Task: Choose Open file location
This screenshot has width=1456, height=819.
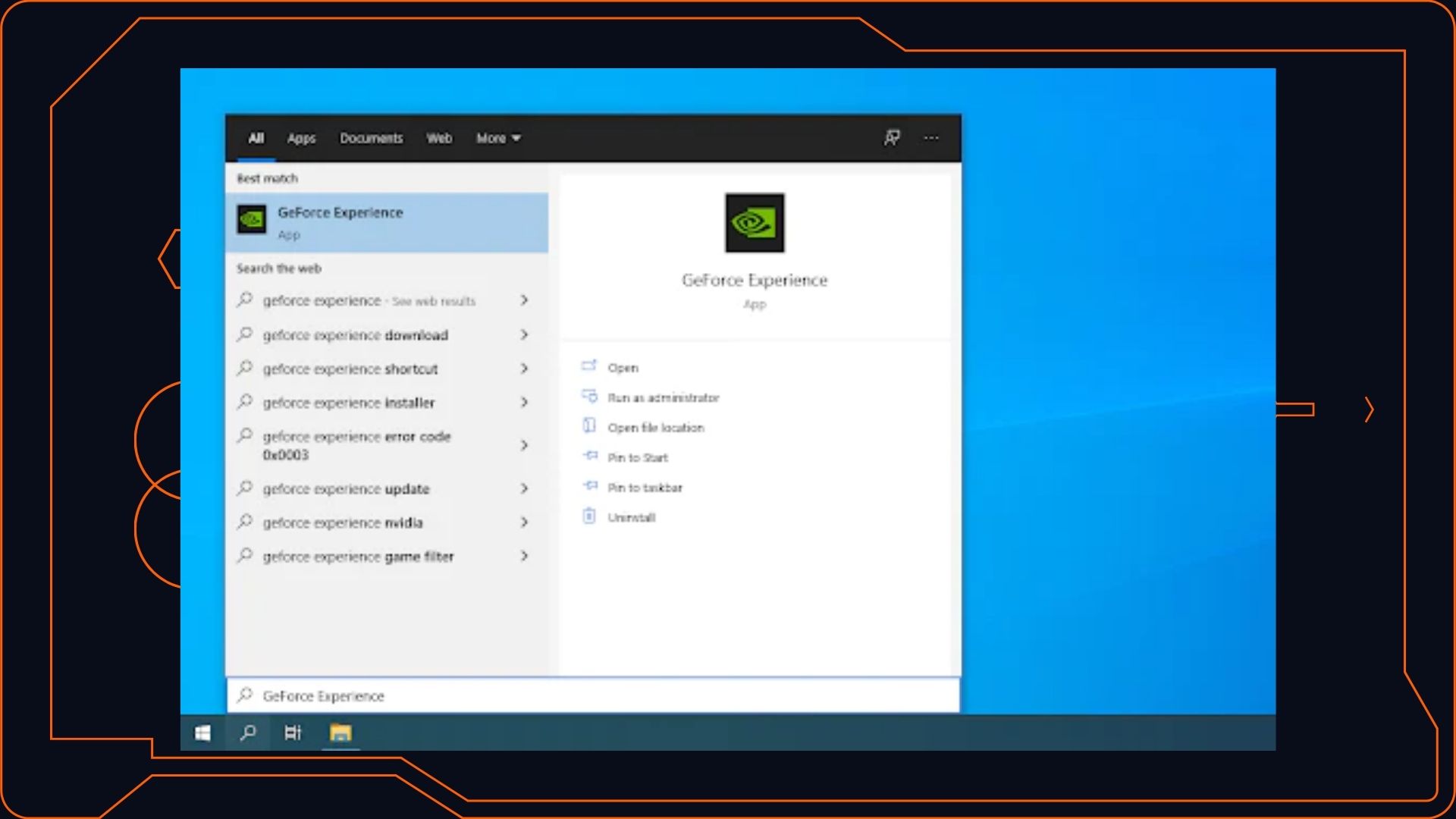Action: [655, 428]
